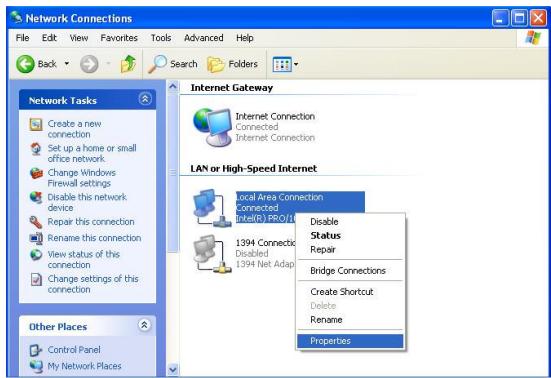Open the Back button history dropdown arrow
This screenshot has height=378, width=551.
tap(67, 64)
